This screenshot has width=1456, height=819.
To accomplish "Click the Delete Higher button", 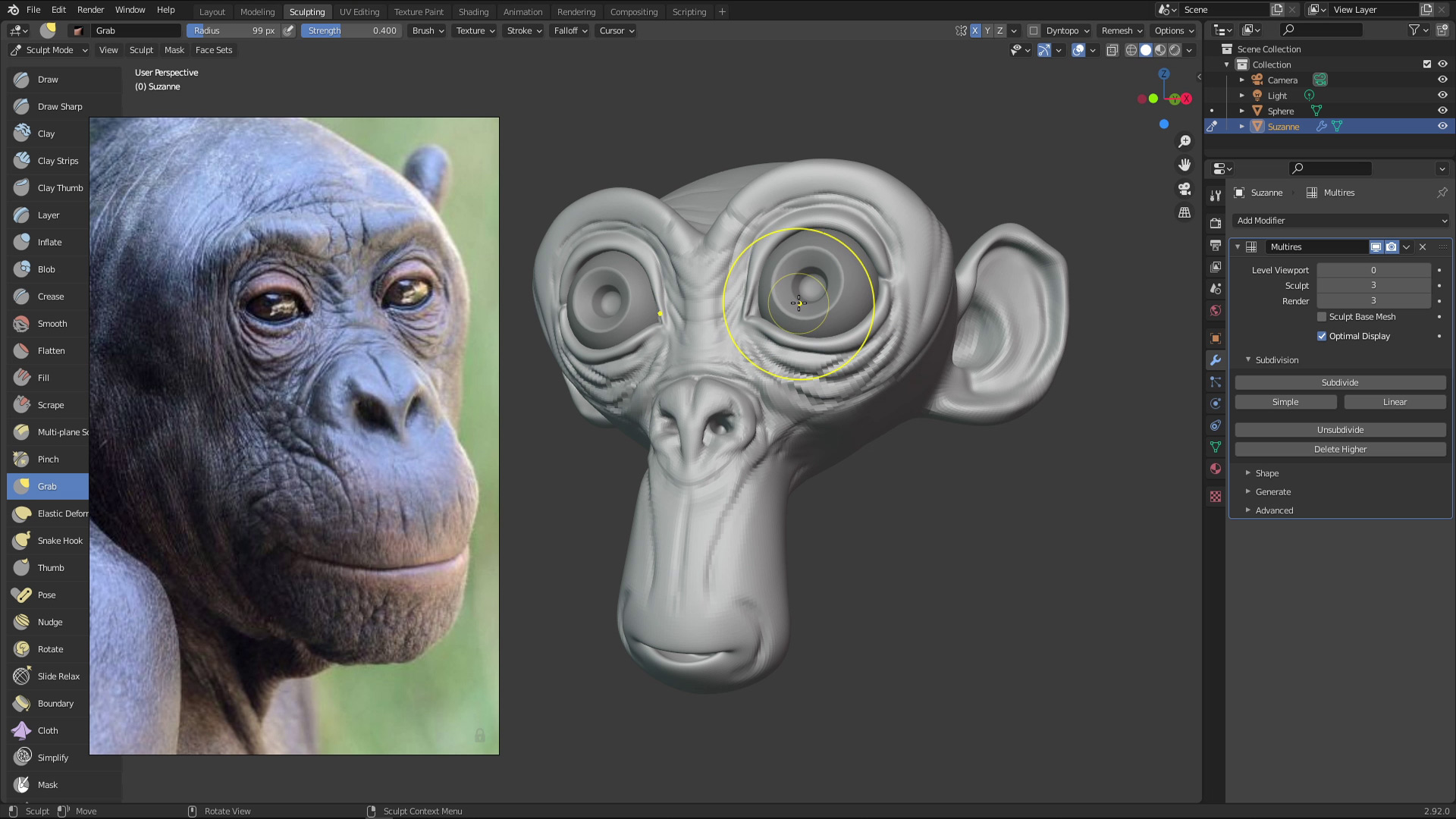I will tap(1339, 449).
